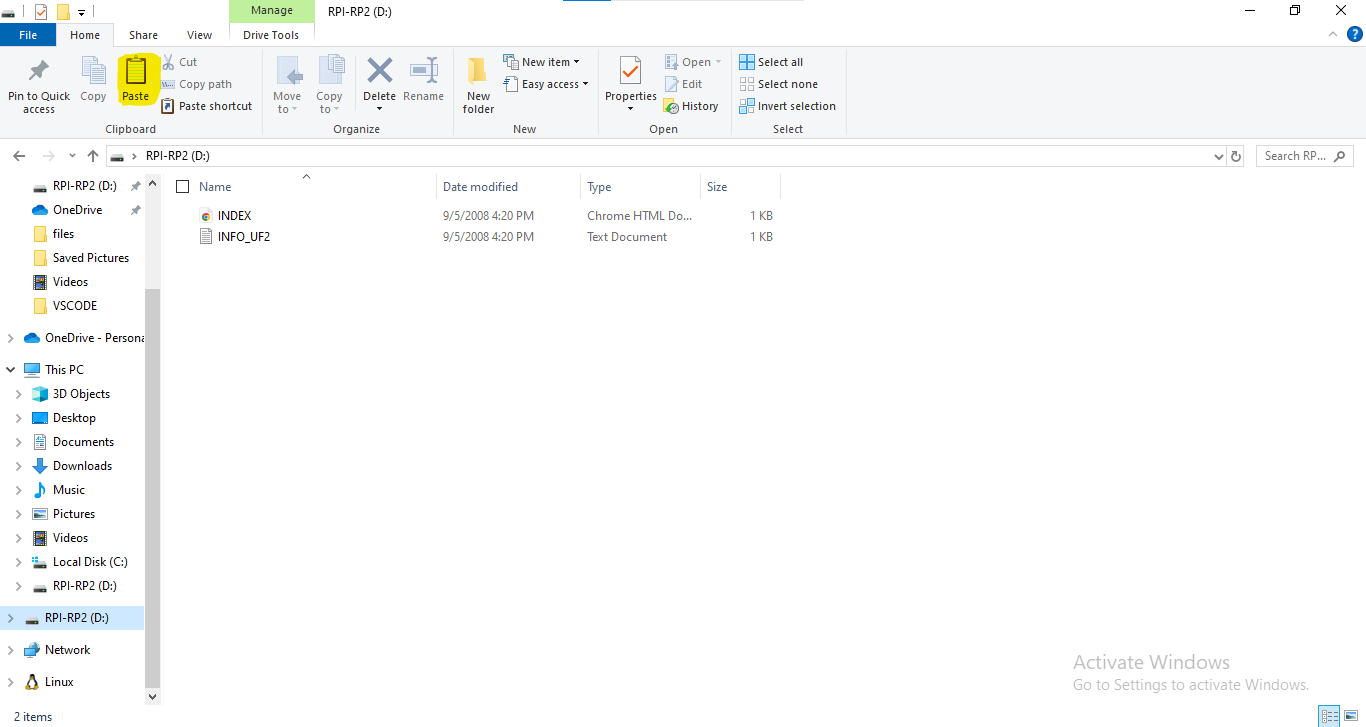Sort by the Date modified column header

click(508, 187)
